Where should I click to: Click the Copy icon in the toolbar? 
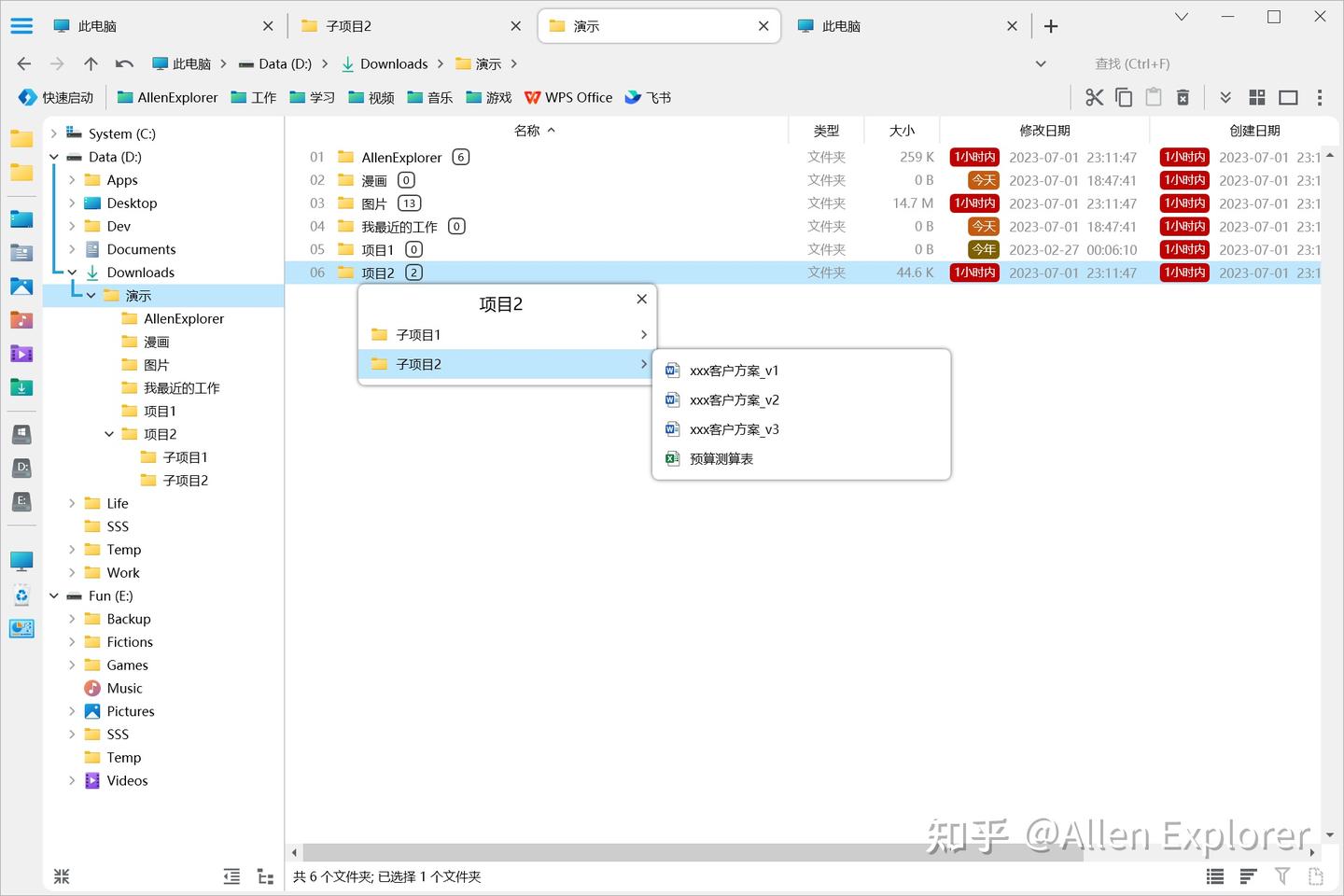pyautogui.click(x=1123, y=96)
